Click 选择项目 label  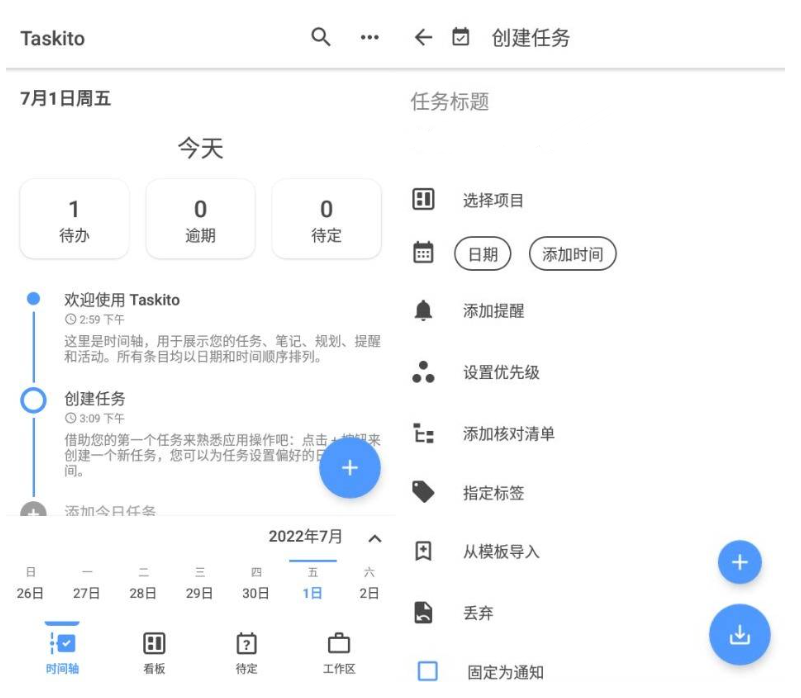[x=493, y=200]
